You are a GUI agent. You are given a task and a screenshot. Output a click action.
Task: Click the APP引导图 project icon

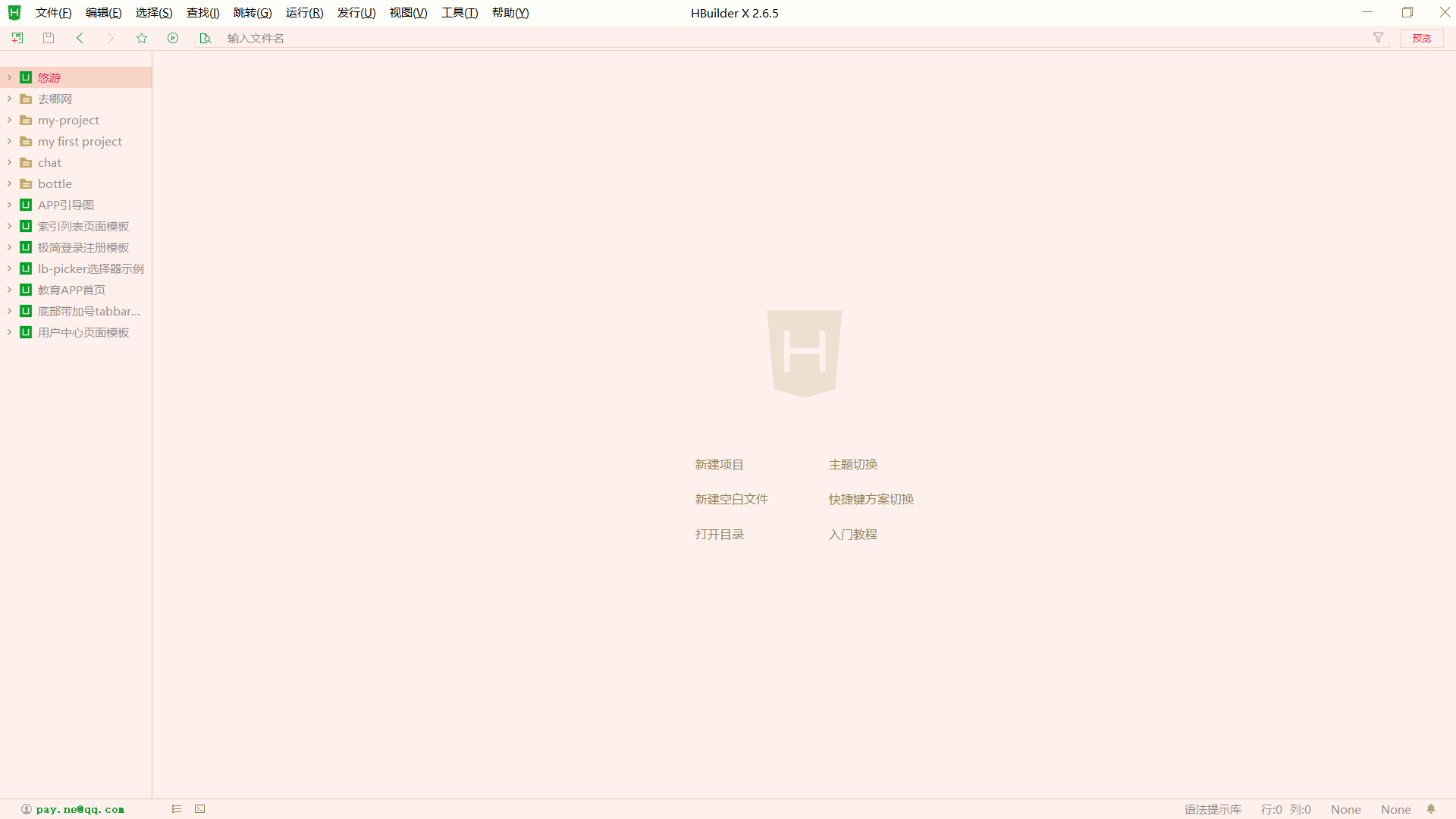pos(26,205)
